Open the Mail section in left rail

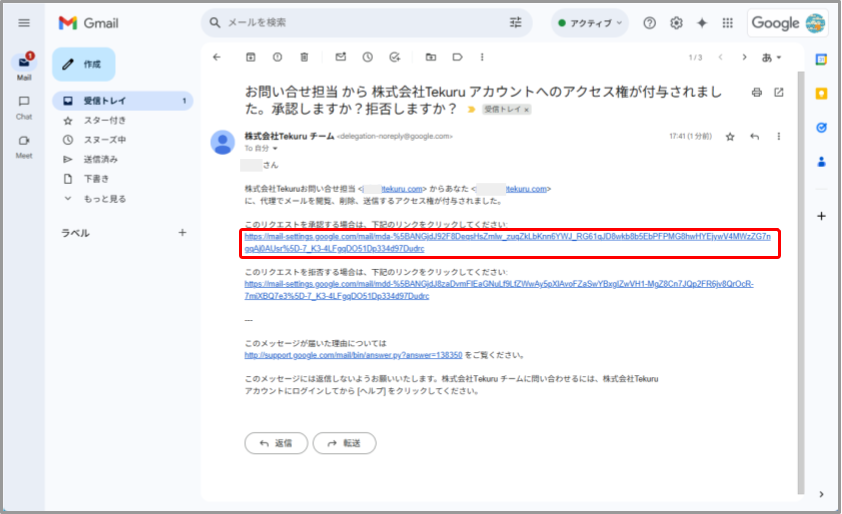point(24,67)
